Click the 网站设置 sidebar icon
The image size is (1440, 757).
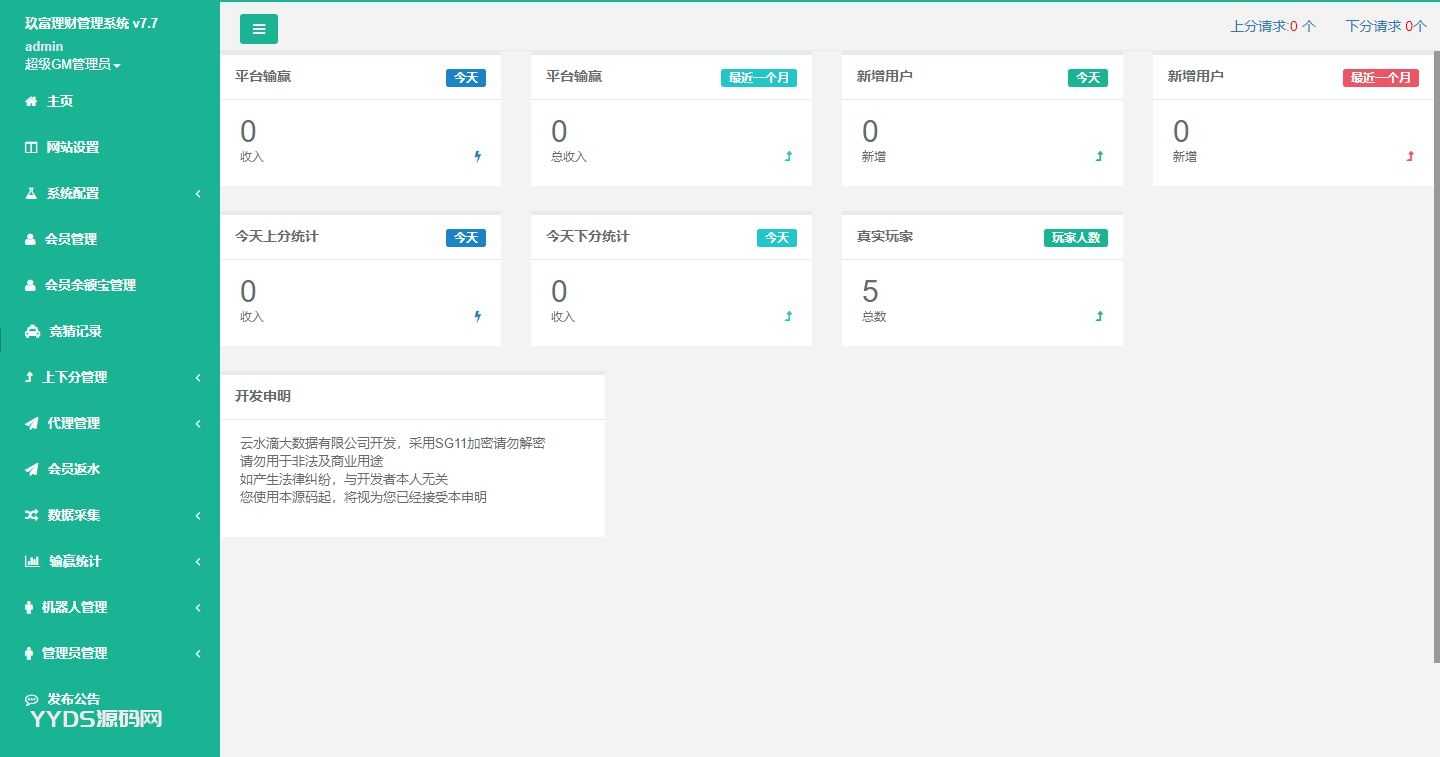(31, 147)
